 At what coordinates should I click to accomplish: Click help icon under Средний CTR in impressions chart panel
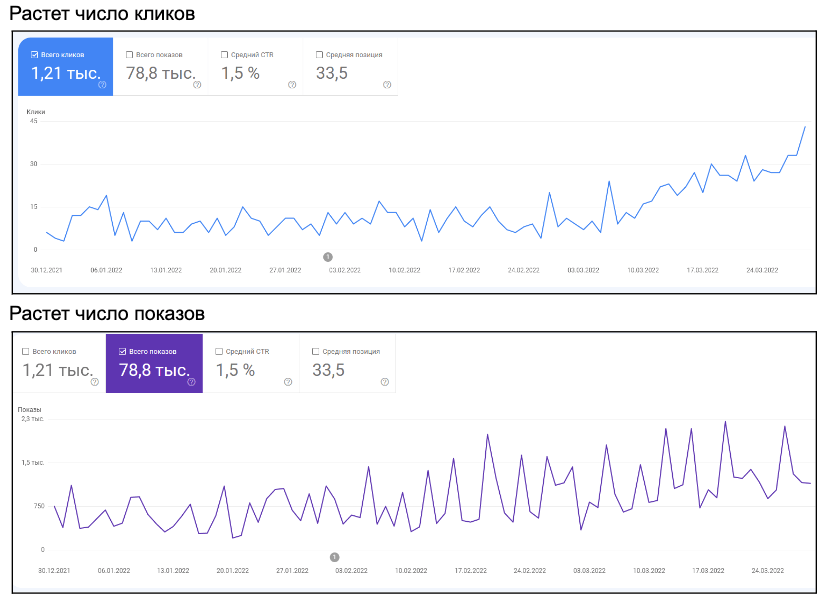pyautogui.click(x=290, y=381)
